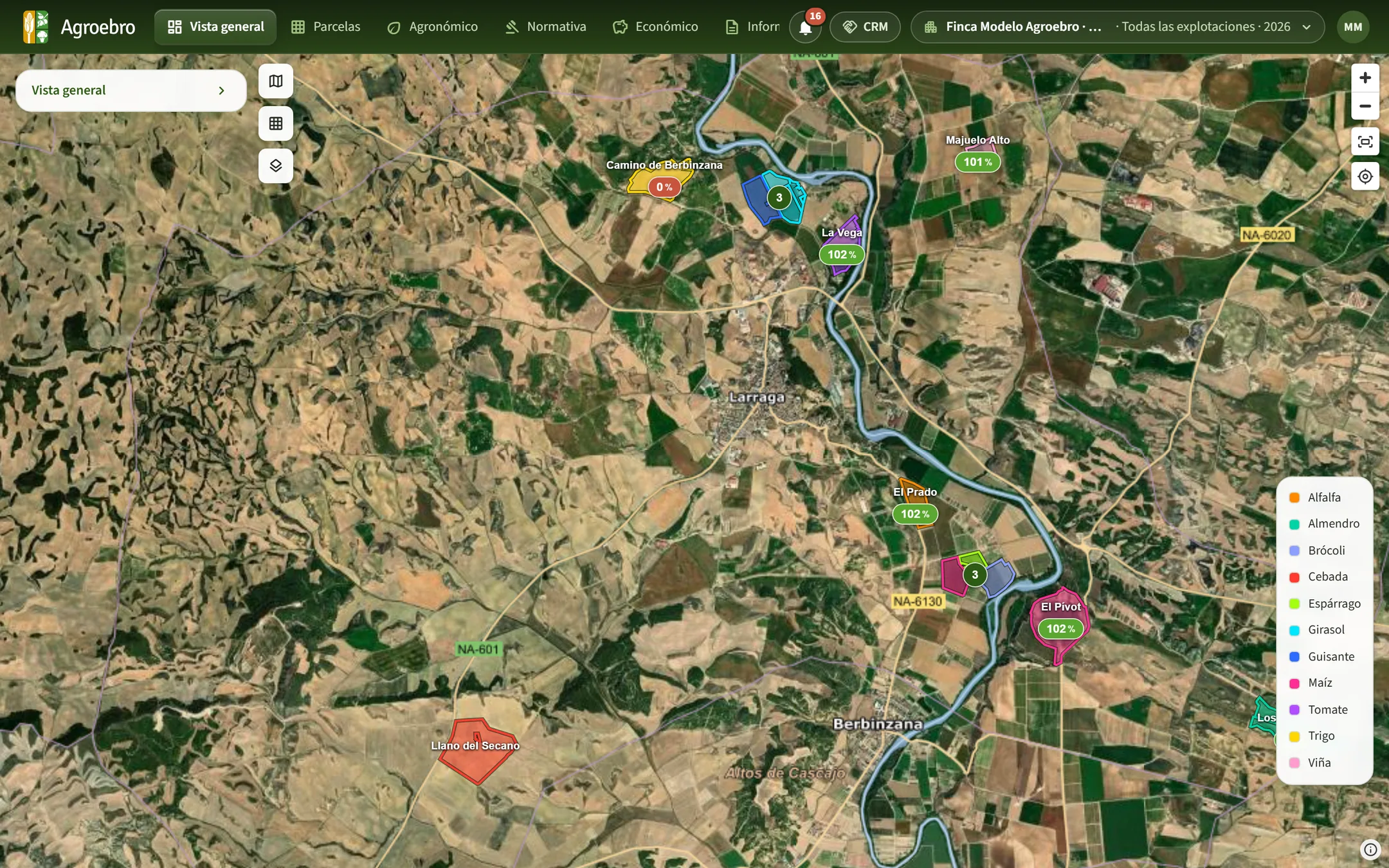
Task: Click the cluster marker 3 near La Vega
Action: click(x=779, y=197)
